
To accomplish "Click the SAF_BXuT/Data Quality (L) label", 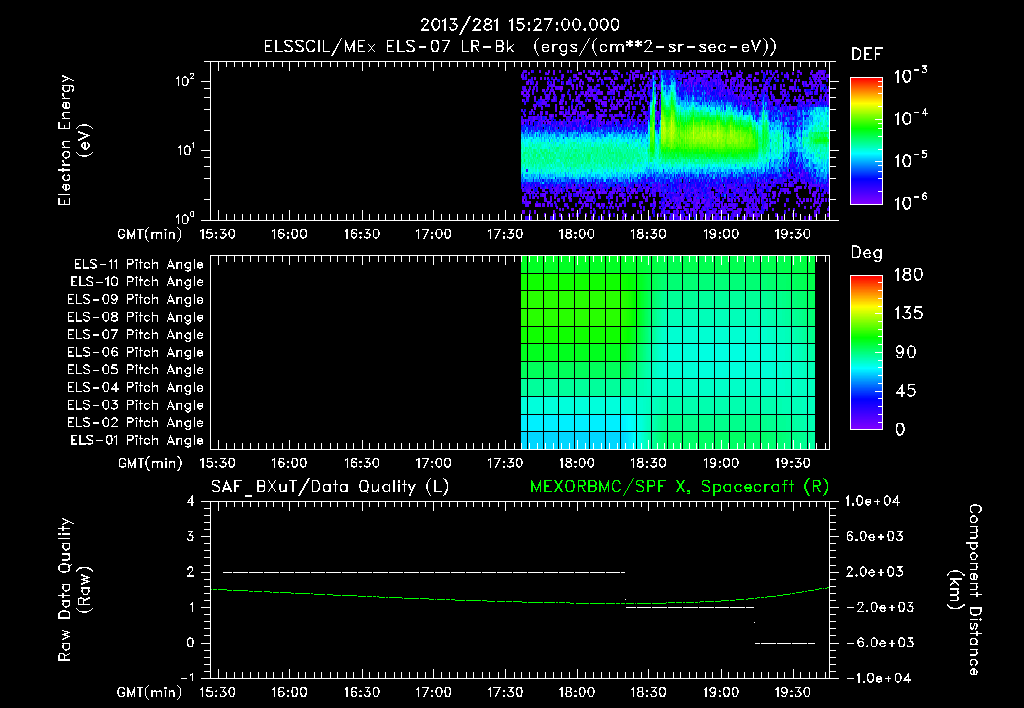I will 330,487.
